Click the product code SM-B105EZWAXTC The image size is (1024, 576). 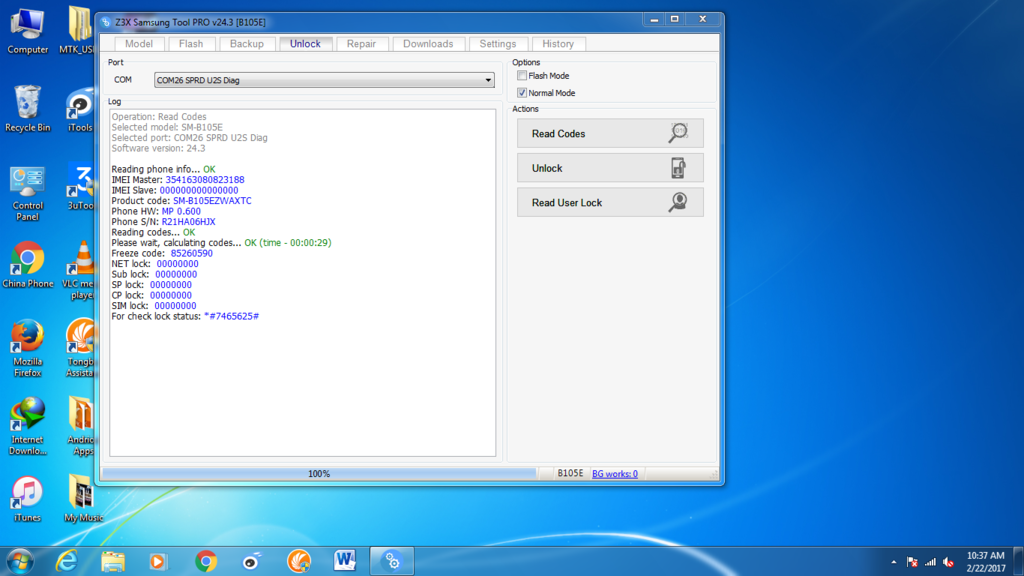212,200
